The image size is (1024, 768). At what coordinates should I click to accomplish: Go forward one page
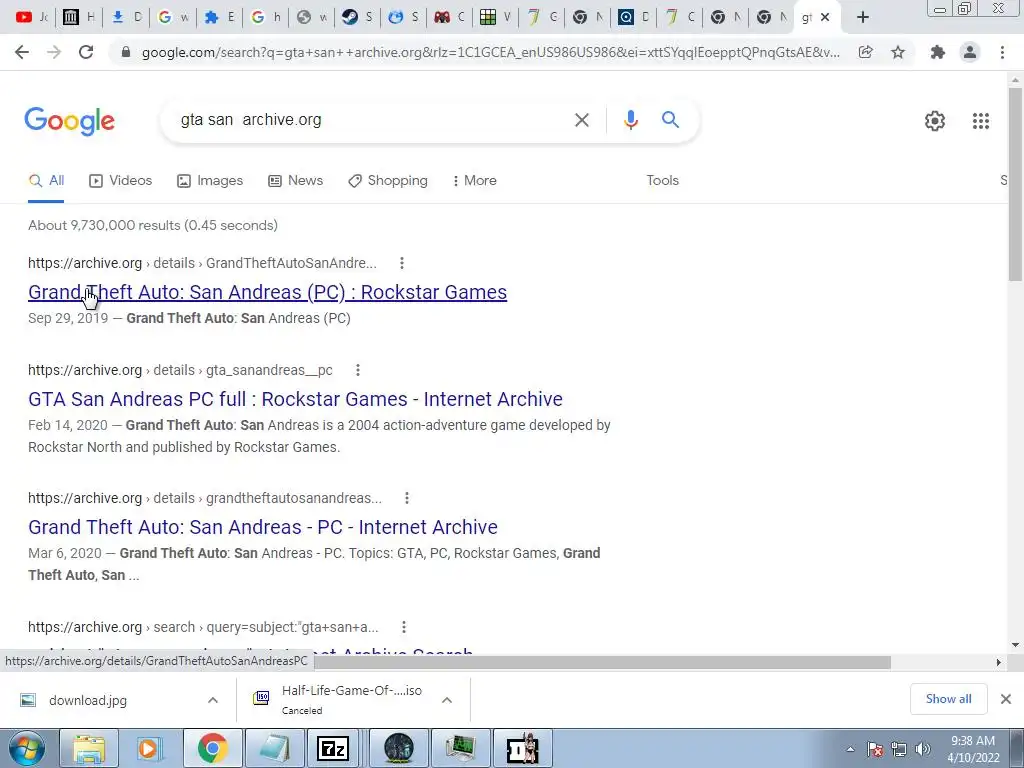pyautogui.click(x=54, y=52)
